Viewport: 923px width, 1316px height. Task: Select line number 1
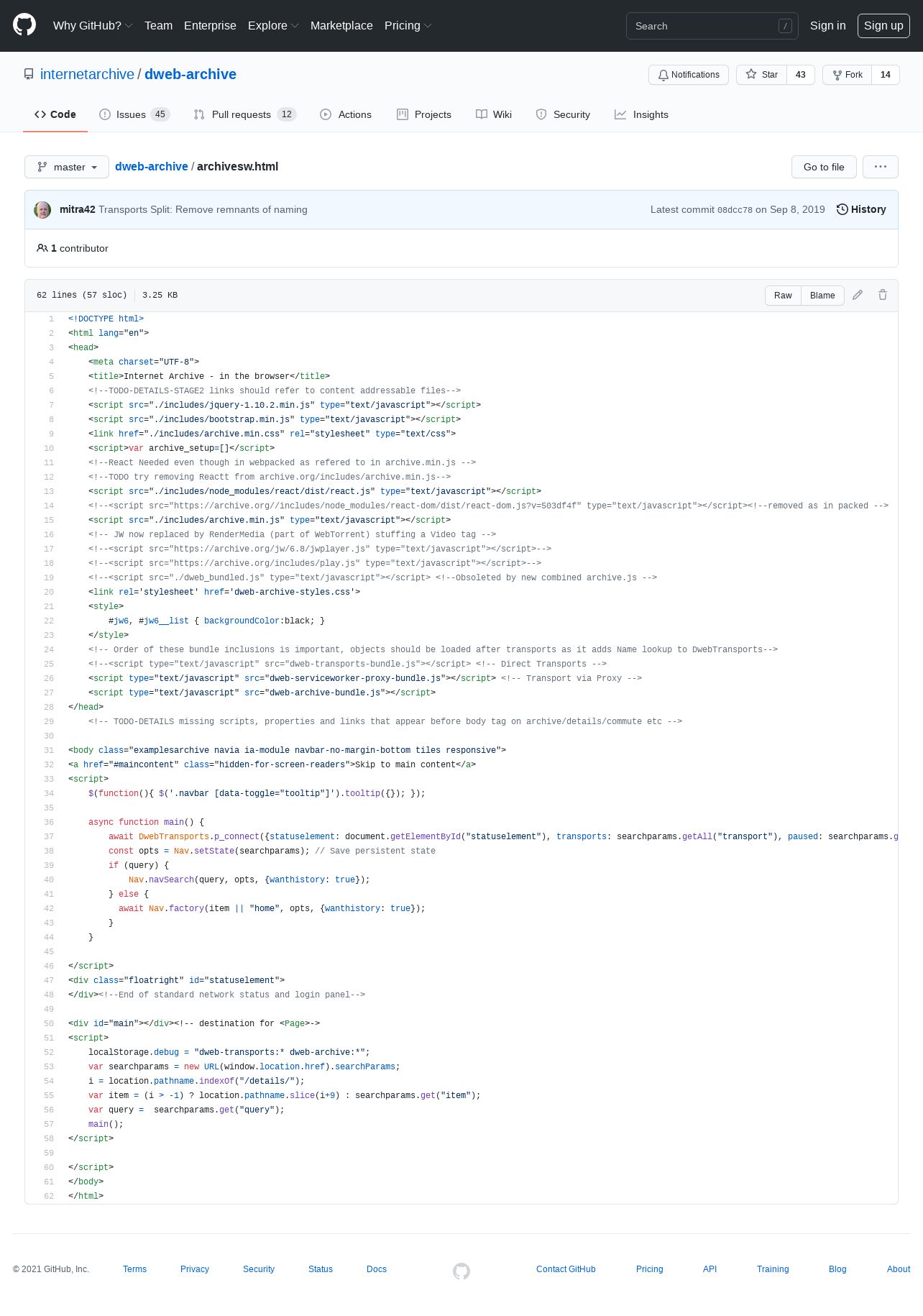[x=51, y=319]
